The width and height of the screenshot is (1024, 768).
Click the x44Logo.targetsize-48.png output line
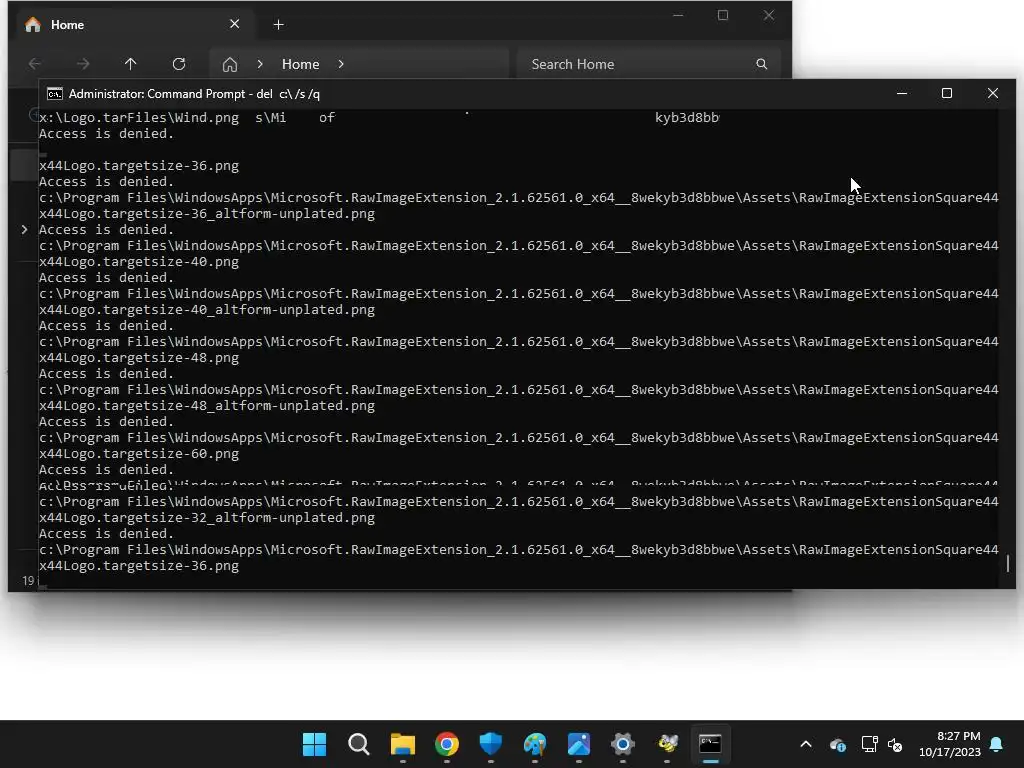click(139, 358)
